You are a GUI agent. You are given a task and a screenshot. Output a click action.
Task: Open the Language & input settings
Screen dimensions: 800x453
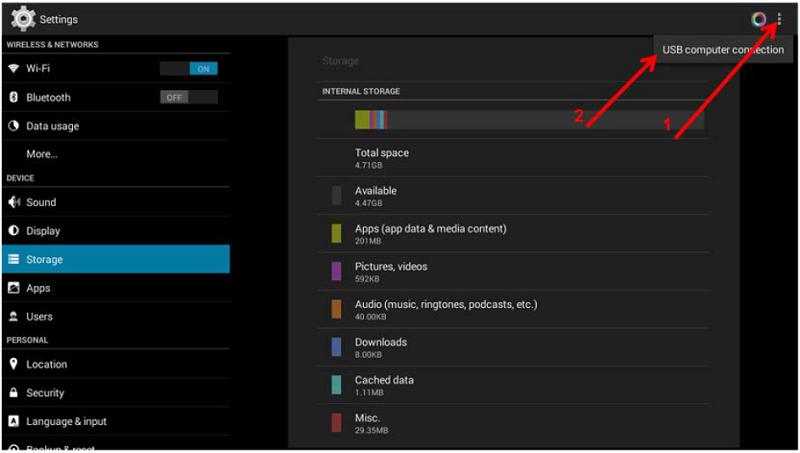click(67, 421)
